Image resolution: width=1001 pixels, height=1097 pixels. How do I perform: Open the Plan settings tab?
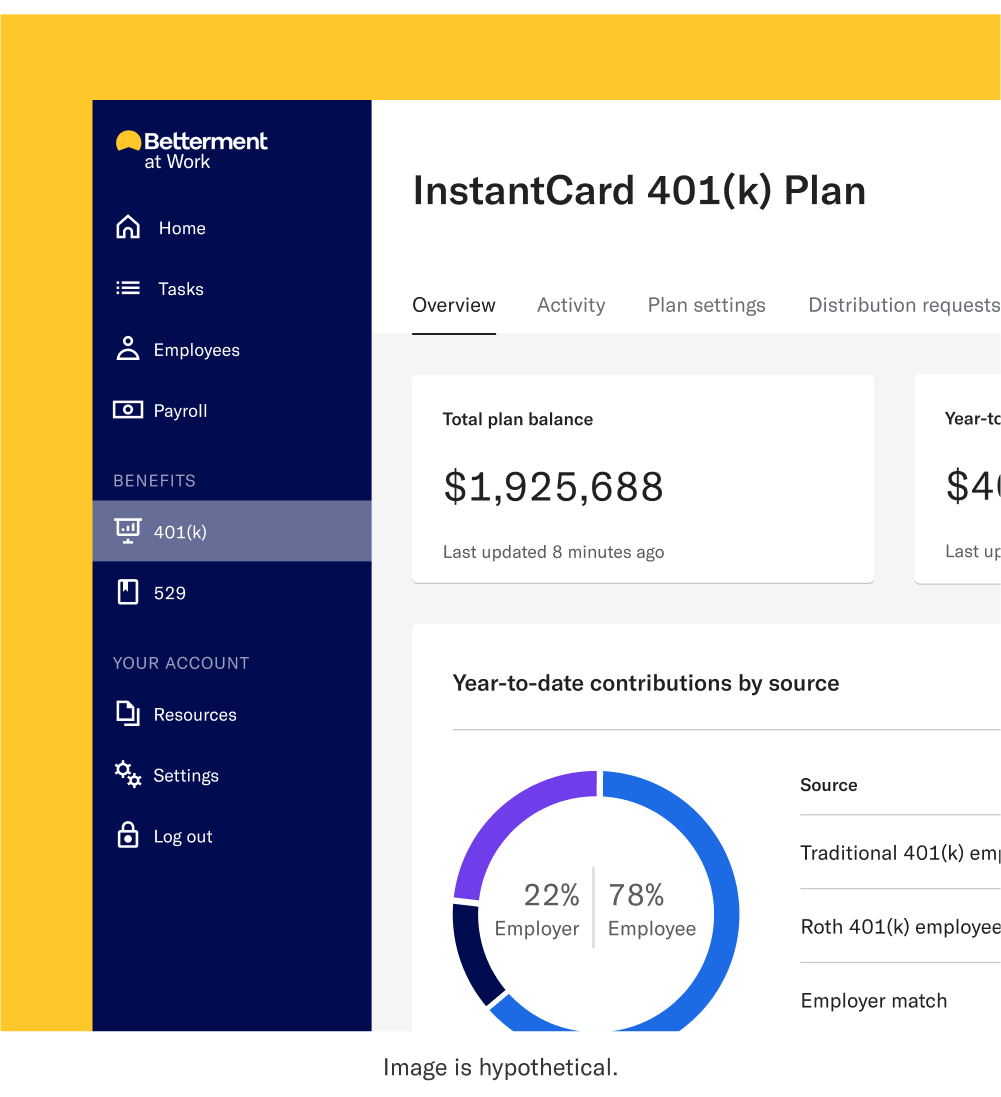[x=706, y=305]
